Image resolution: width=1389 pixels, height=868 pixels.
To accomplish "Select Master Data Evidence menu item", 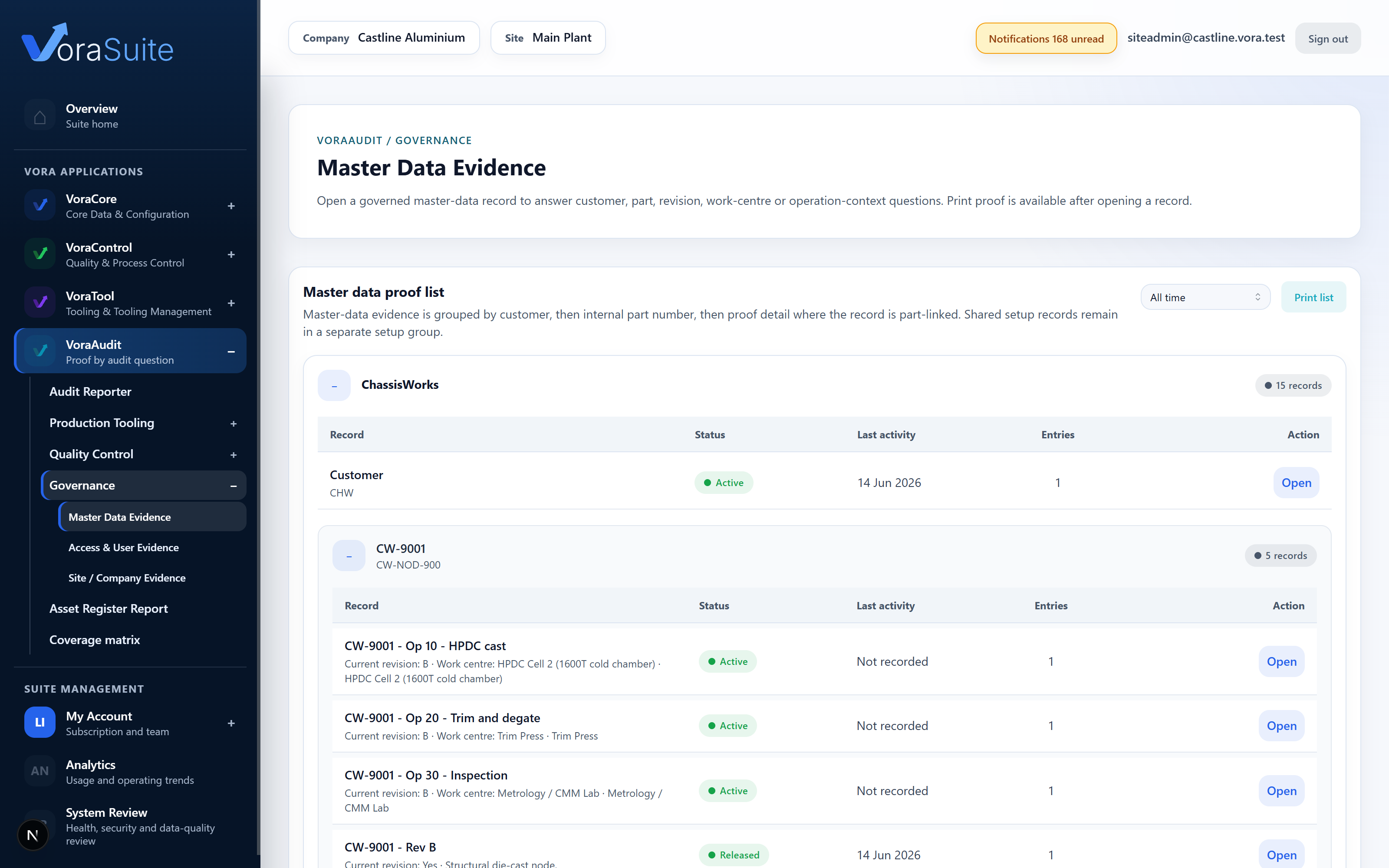I will tap(153, 517).
